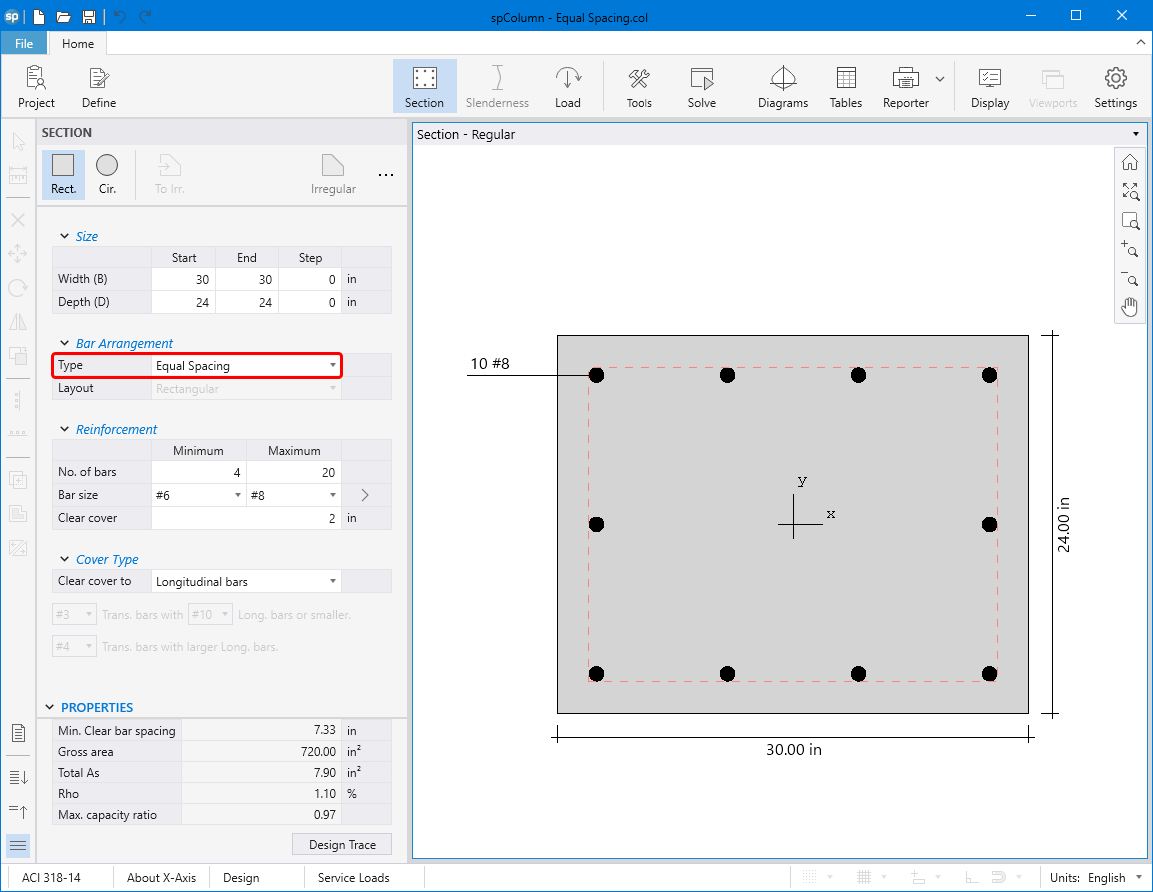Collapse the Size section

tap(64, 237)
